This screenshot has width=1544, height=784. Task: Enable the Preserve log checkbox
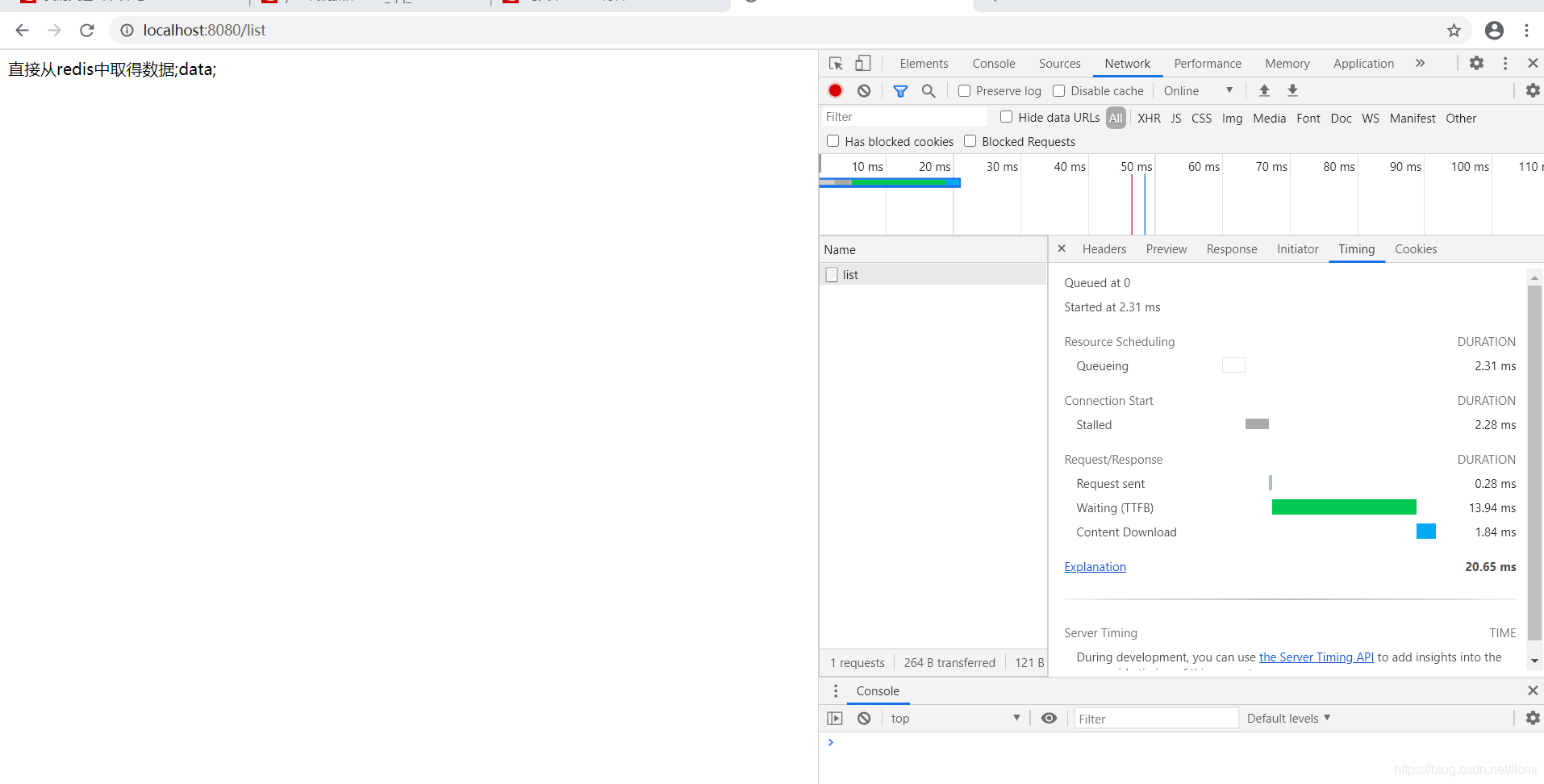(964, 91)
